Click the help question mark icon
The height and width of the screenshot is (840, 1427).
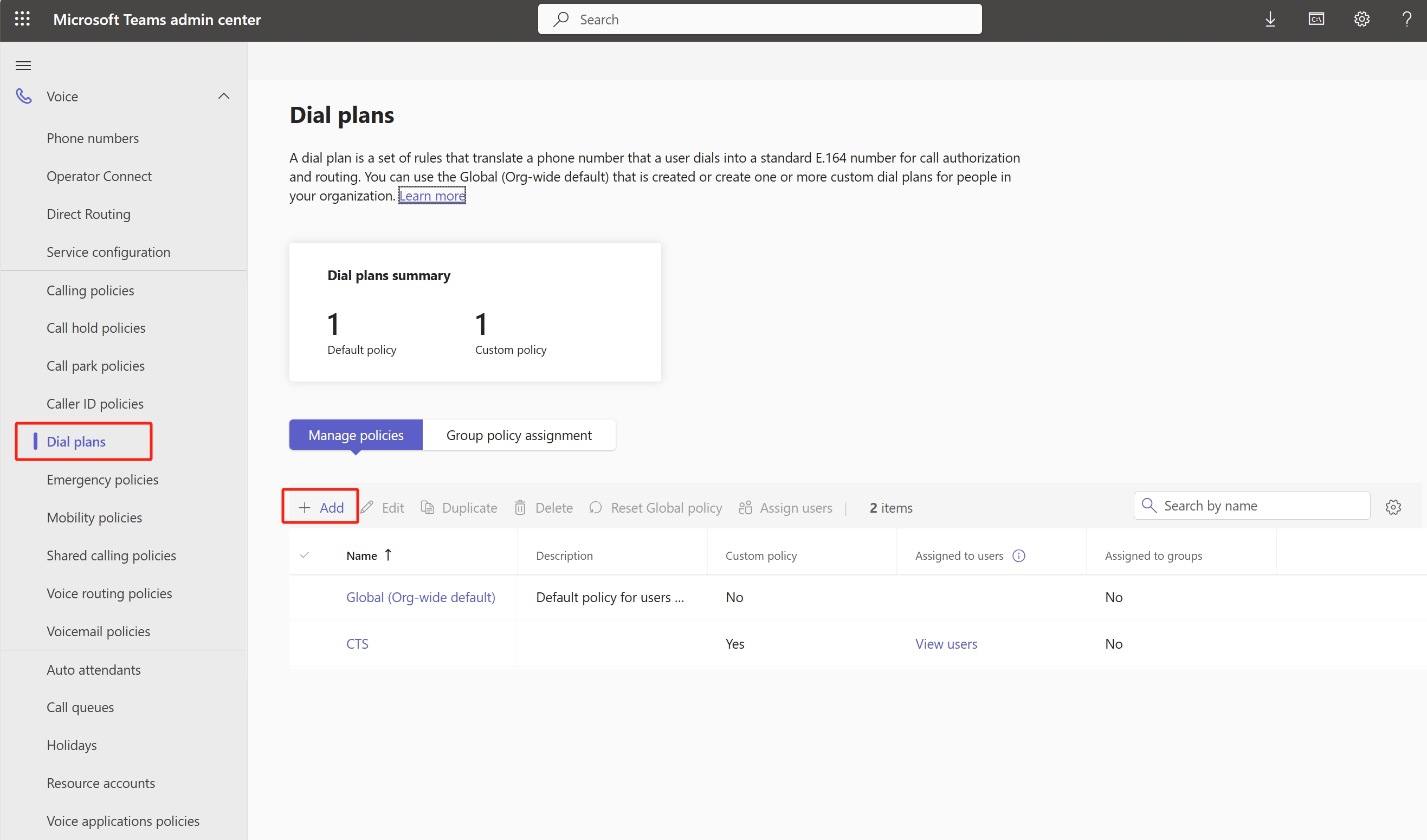click(1406, 20)
